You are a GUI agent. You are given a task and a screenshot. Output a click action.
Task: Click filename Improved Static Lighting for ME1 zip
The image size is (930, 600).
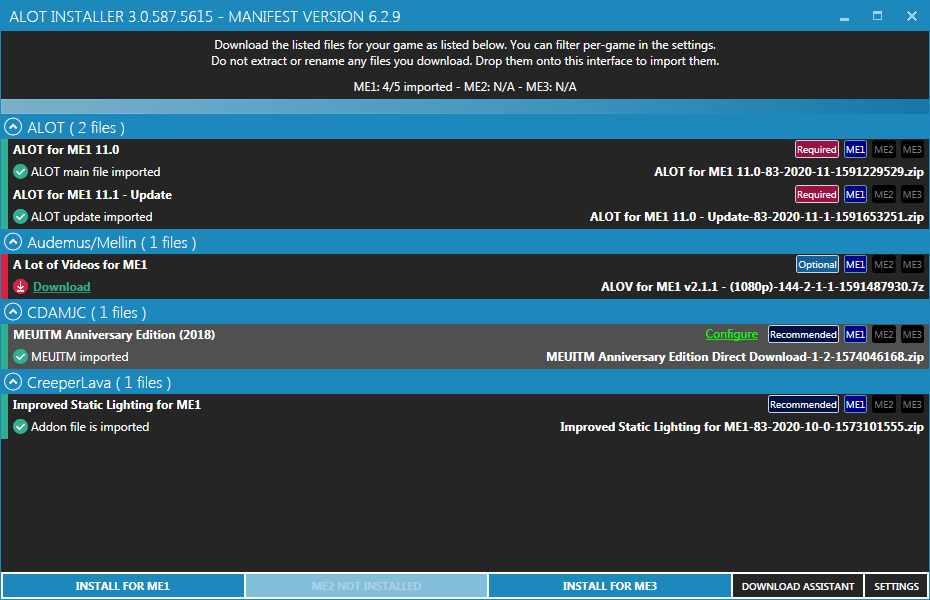pyautogui.click(x=742, y=427)
